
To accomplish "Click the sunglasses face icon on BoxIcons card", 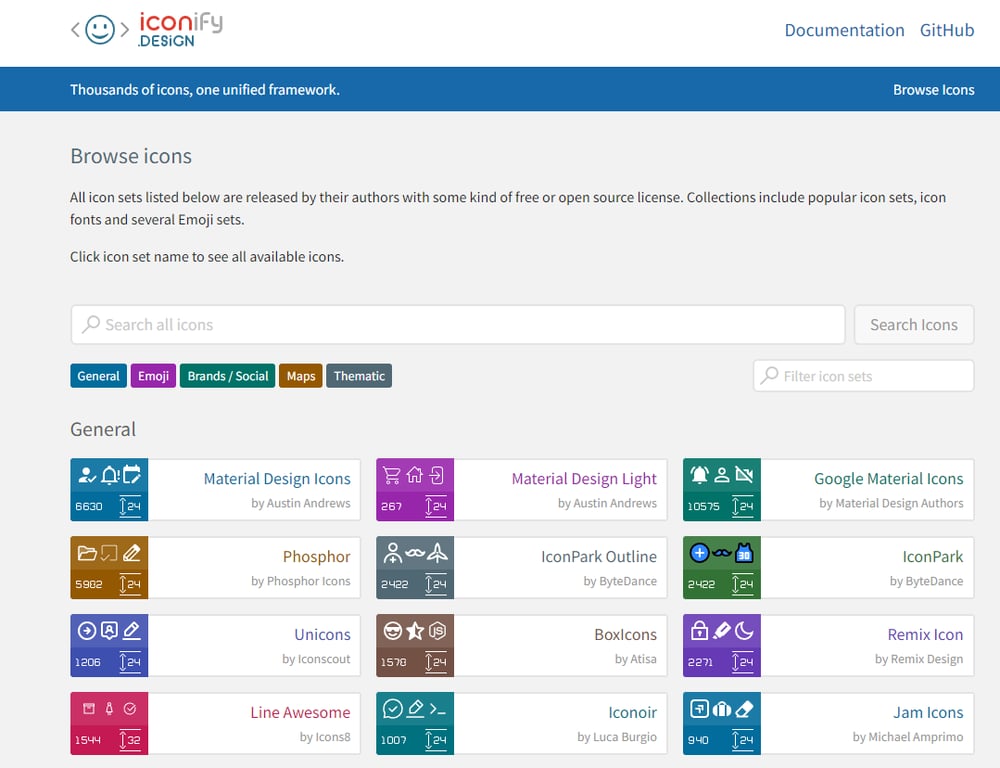I will point(393,631).
